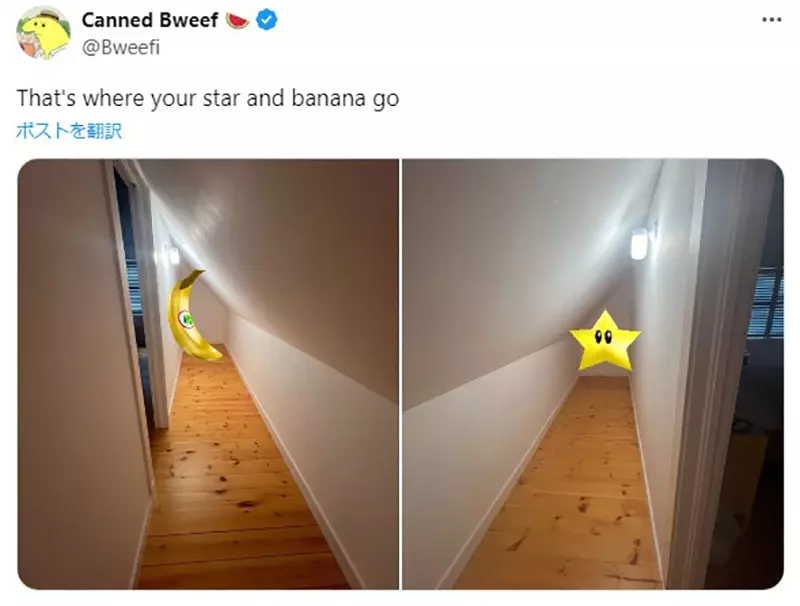
Task: Open the three-dot more options menu
Action: coord(771,20)
